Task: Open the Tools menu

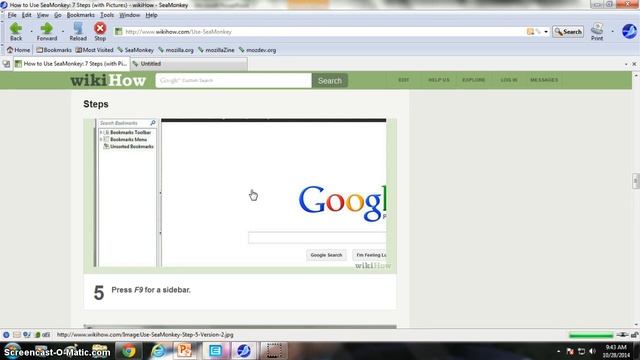Action: coord(107,15)
